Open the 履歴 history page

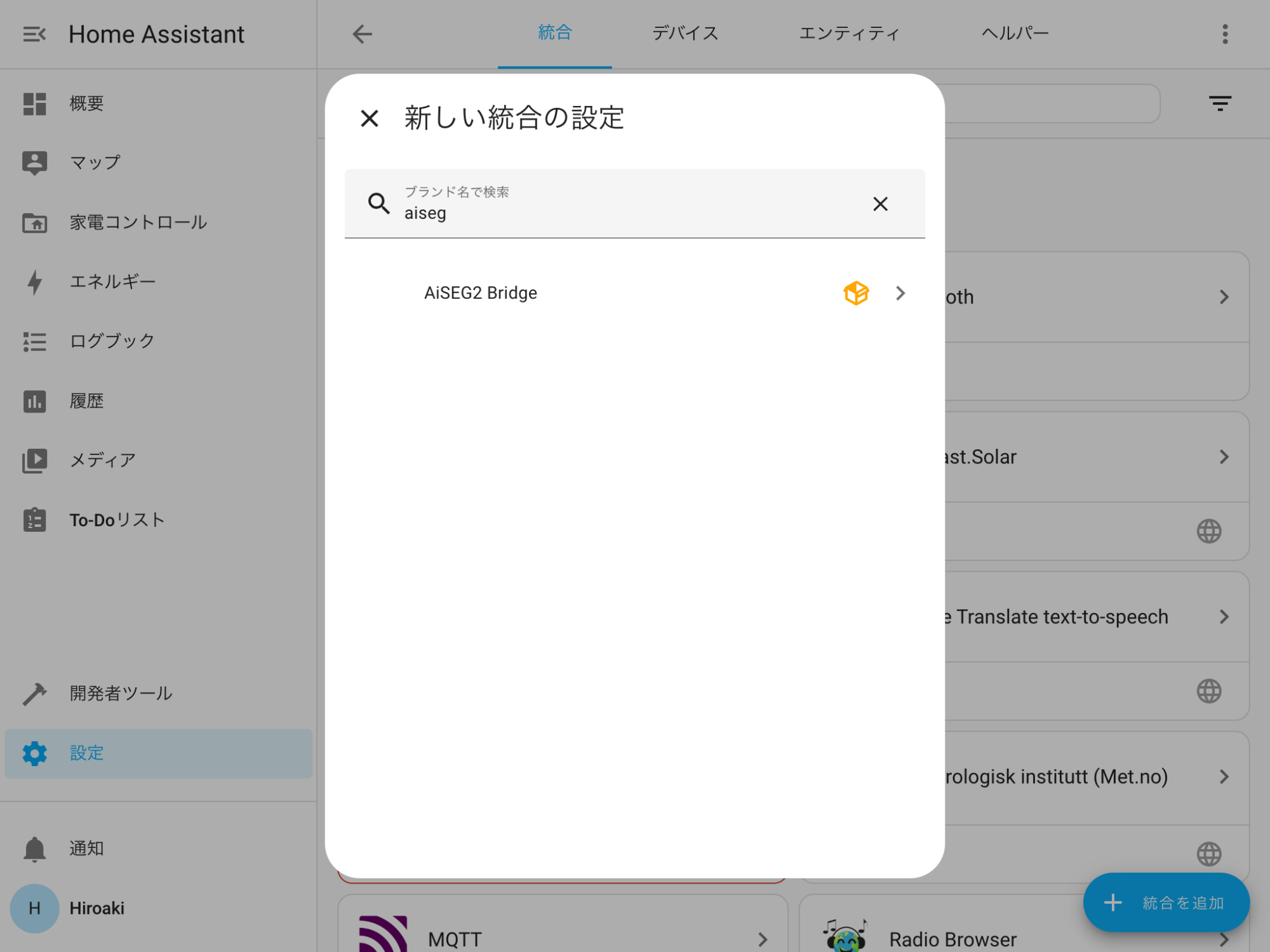[x=159, y=400]
